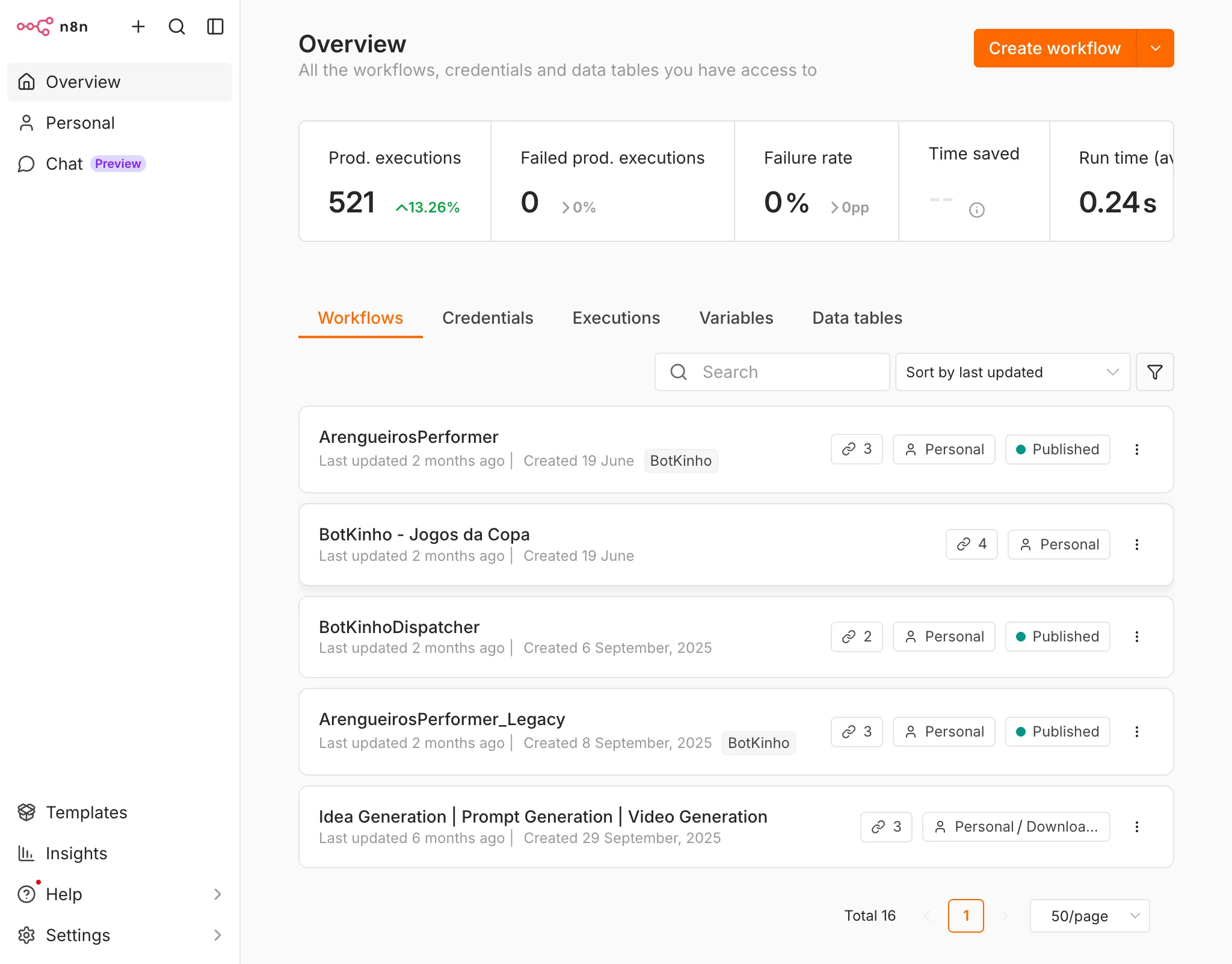Open Insights from the sidebar
1232x964 pixels.
(x=120, y=853)
